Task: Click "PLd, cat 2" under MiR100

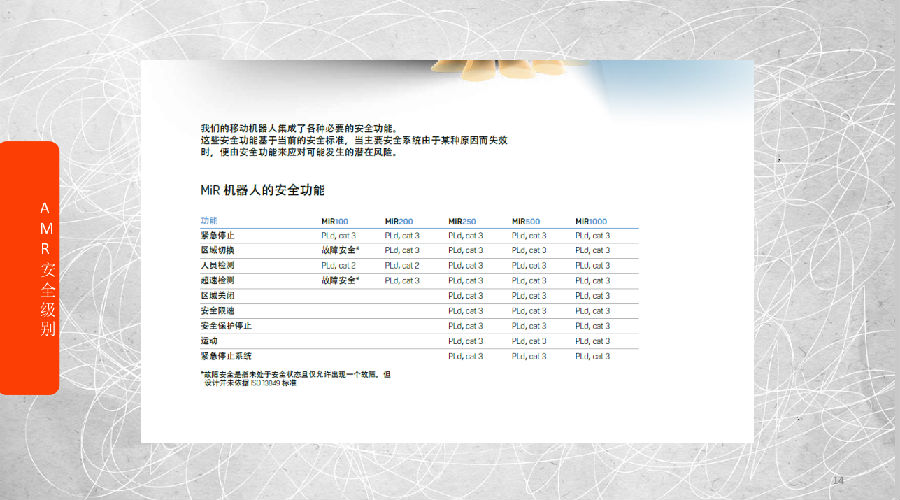Action: point(339,266)
